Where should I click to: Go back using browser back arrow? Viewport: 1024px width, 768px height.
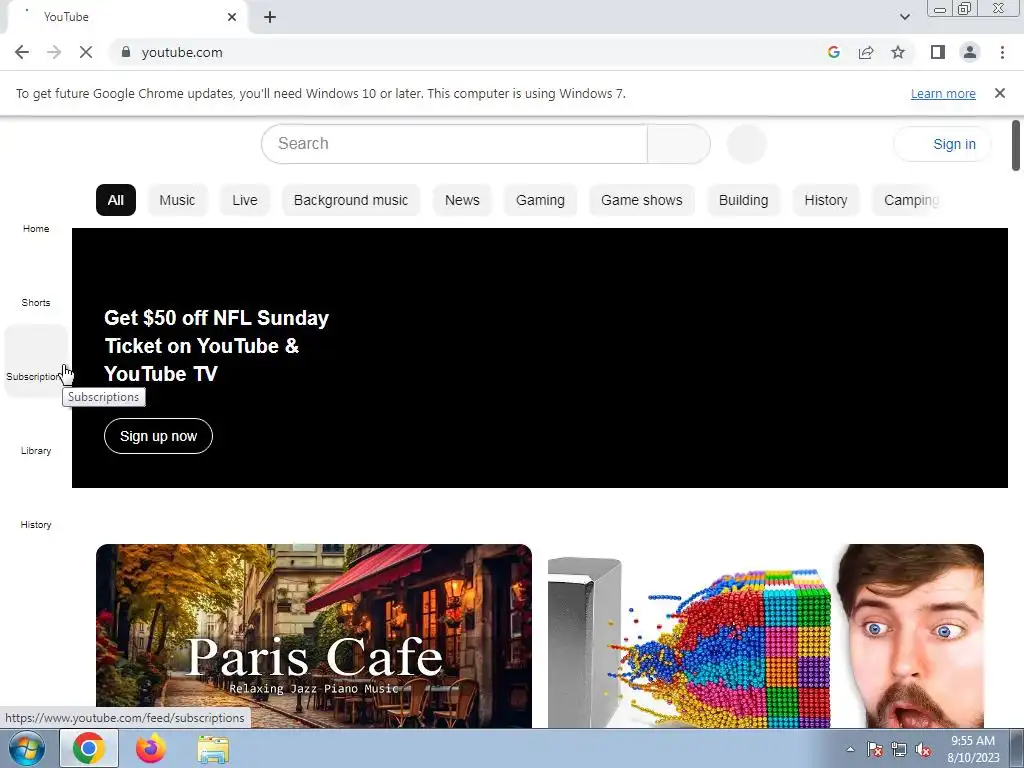[22, 52]
